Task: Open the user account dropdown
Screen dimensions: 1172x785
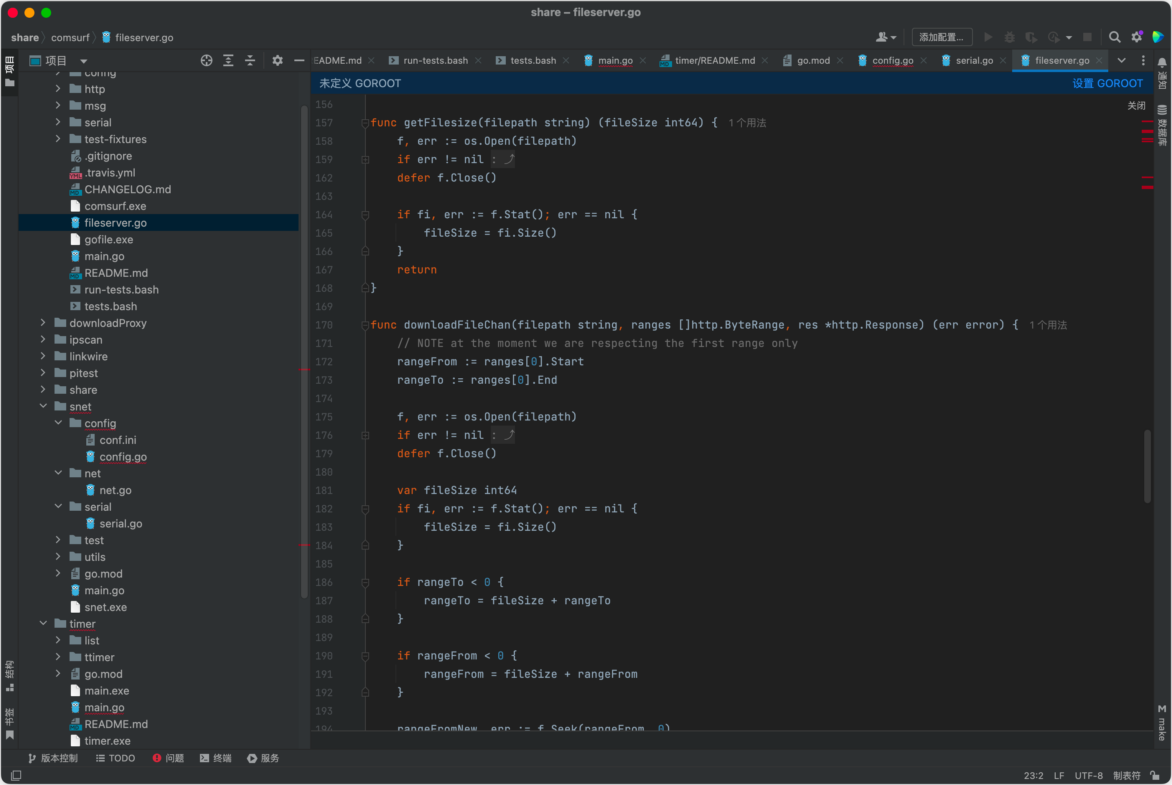Action: coord(886,37)
